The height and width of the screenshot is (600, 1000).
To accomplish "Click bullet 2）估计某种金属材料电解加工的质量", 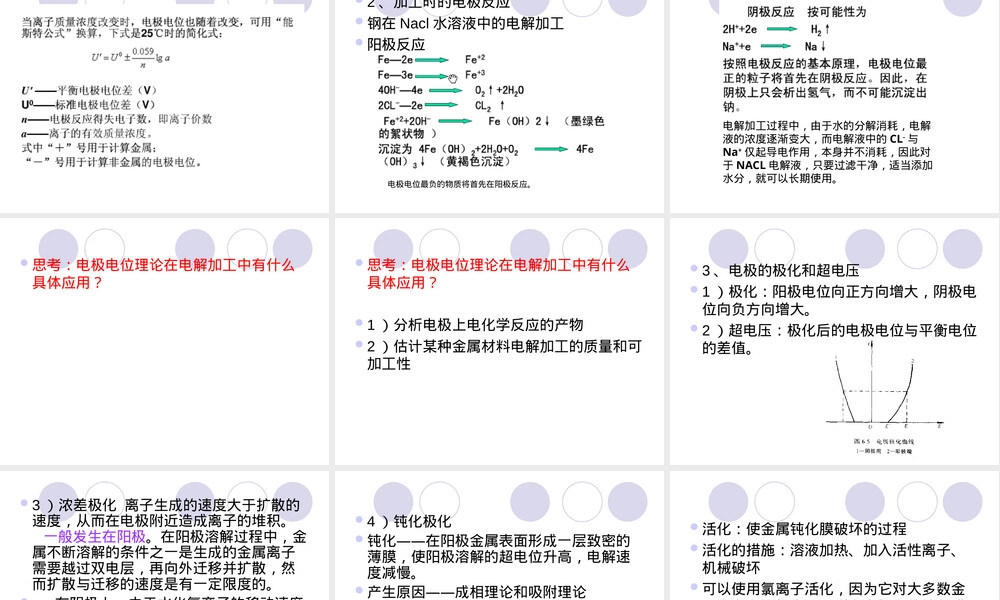I will pos(504,355).
